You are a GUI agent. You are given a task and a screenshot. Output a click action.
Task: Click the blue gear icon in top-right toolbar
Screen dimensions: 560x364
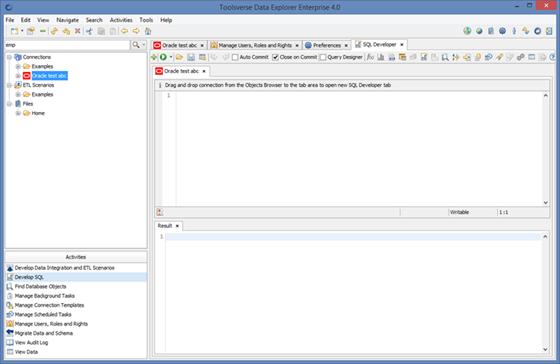(x=502, y=31)
